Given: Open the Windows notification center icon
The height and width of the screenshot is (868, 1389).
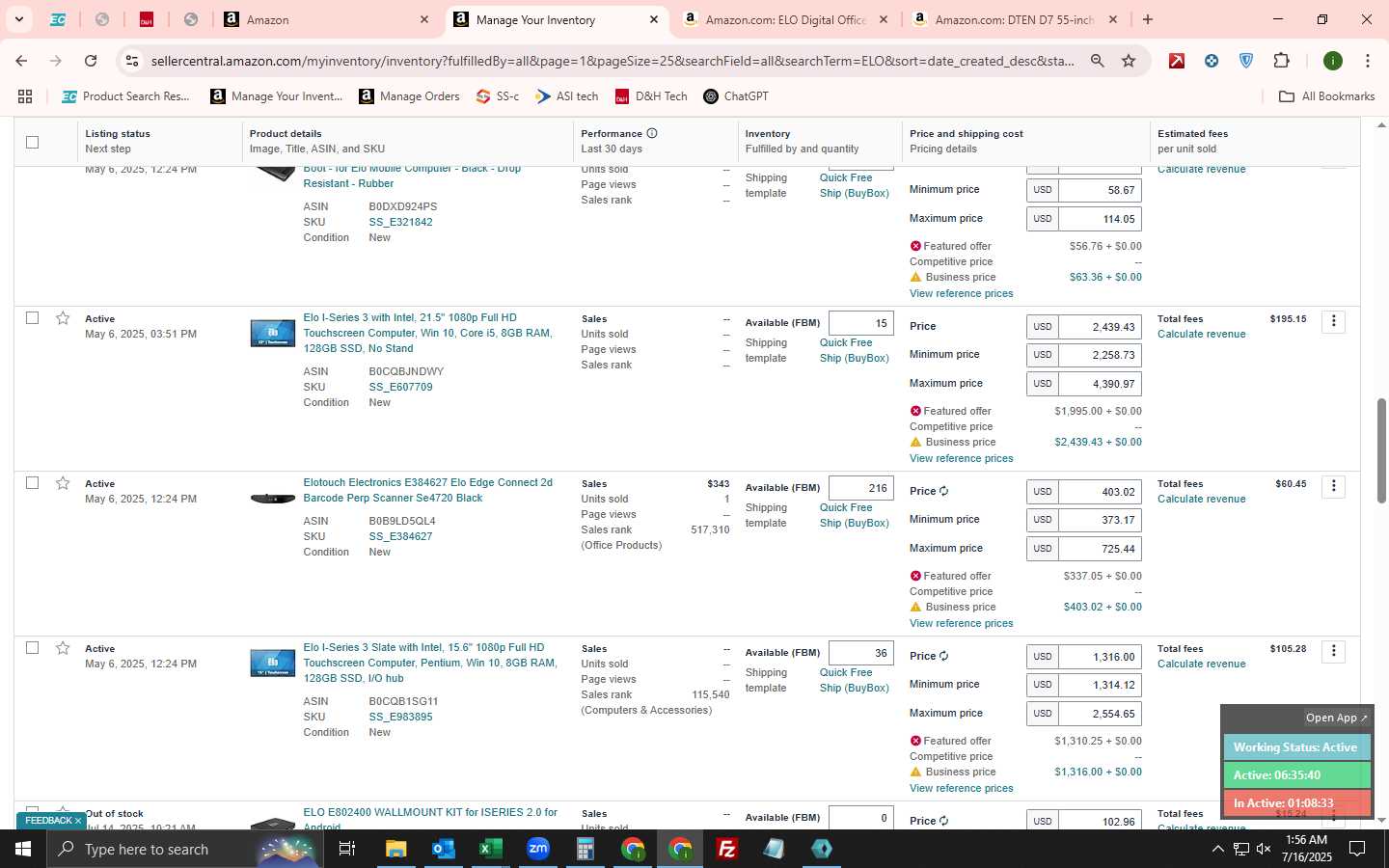Looking at the screenshot, I should [1357, 849].
